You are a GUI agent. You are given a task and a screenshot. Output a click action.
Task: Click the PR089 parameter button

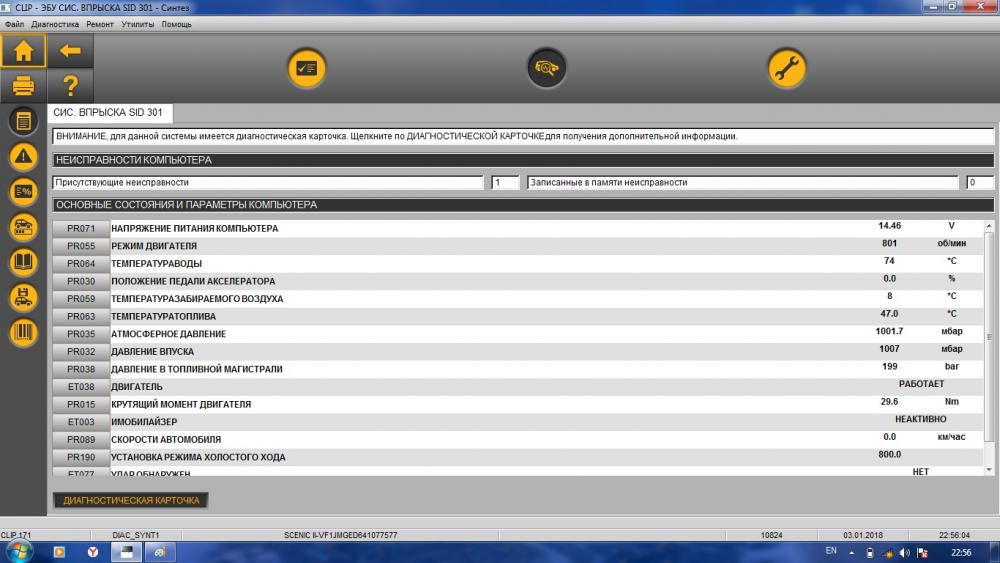81,439
